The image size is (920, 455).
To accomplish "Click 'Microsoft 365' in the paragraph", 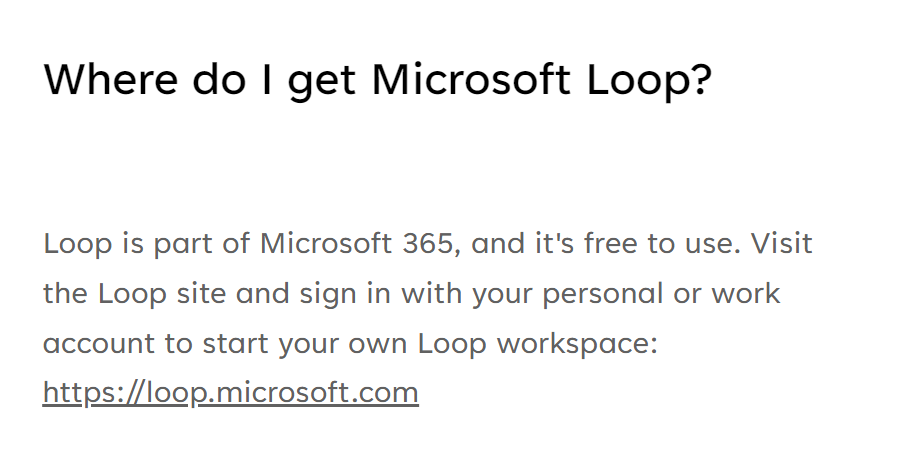I will click(357, 243).
